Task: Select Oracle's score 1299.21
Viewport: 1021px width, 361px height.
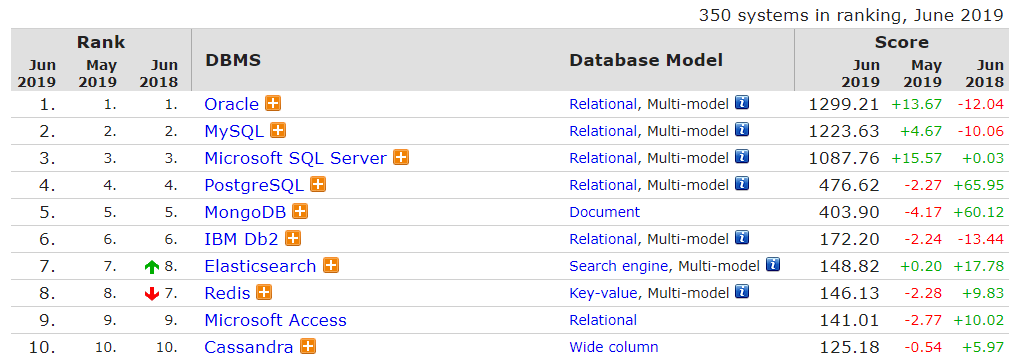Action: coord(843,104)
